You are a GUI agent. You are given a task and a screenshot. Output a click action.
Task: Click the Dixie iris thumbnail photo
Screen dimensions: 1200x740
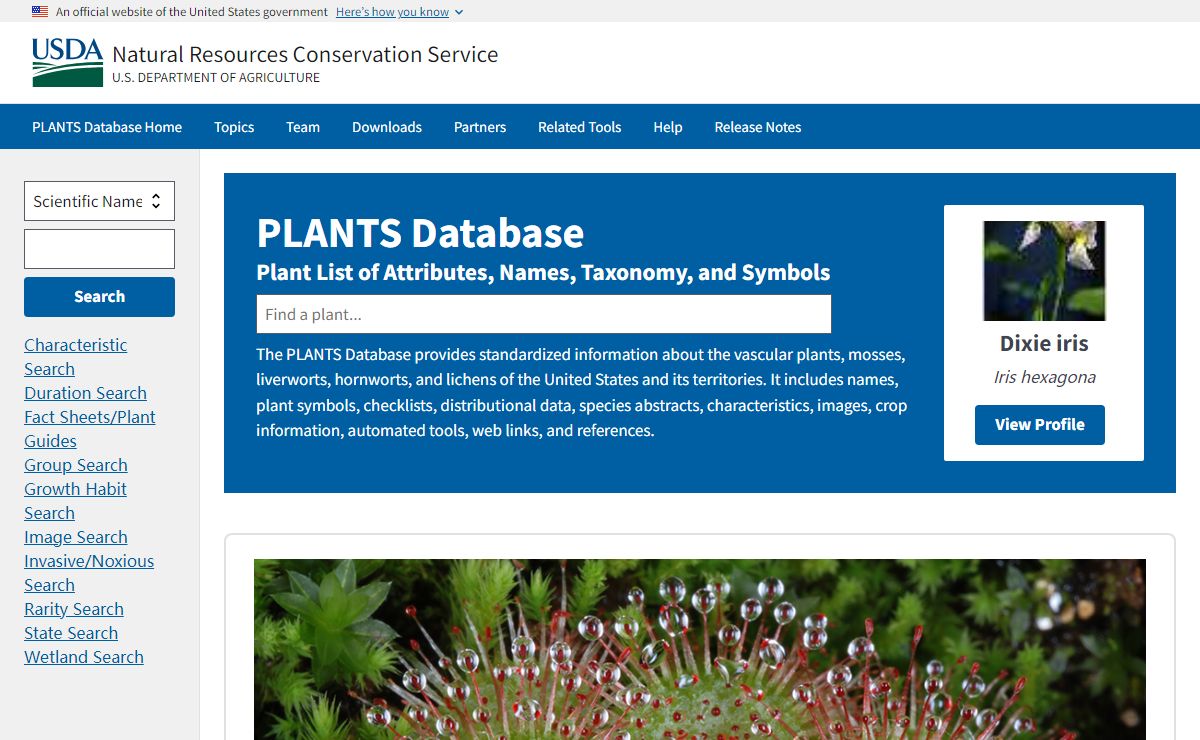tap(1044, 271)
